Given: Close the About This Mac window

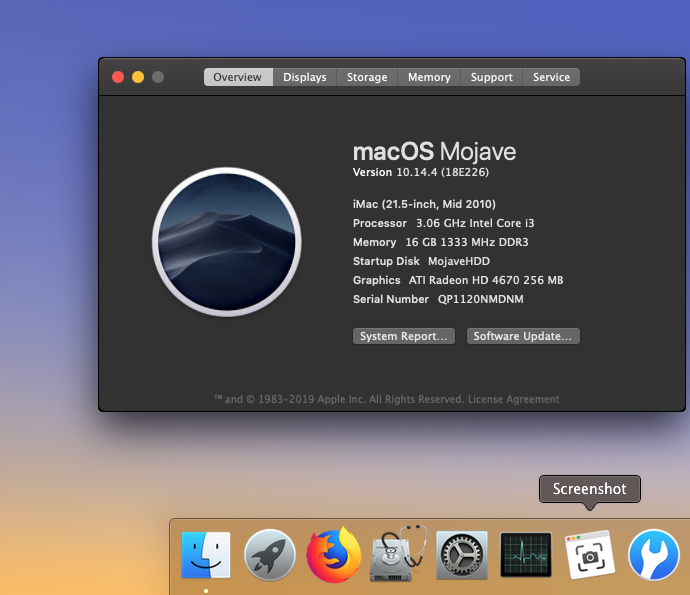Looking at the screenshot, I should click(x=118, y=77).
